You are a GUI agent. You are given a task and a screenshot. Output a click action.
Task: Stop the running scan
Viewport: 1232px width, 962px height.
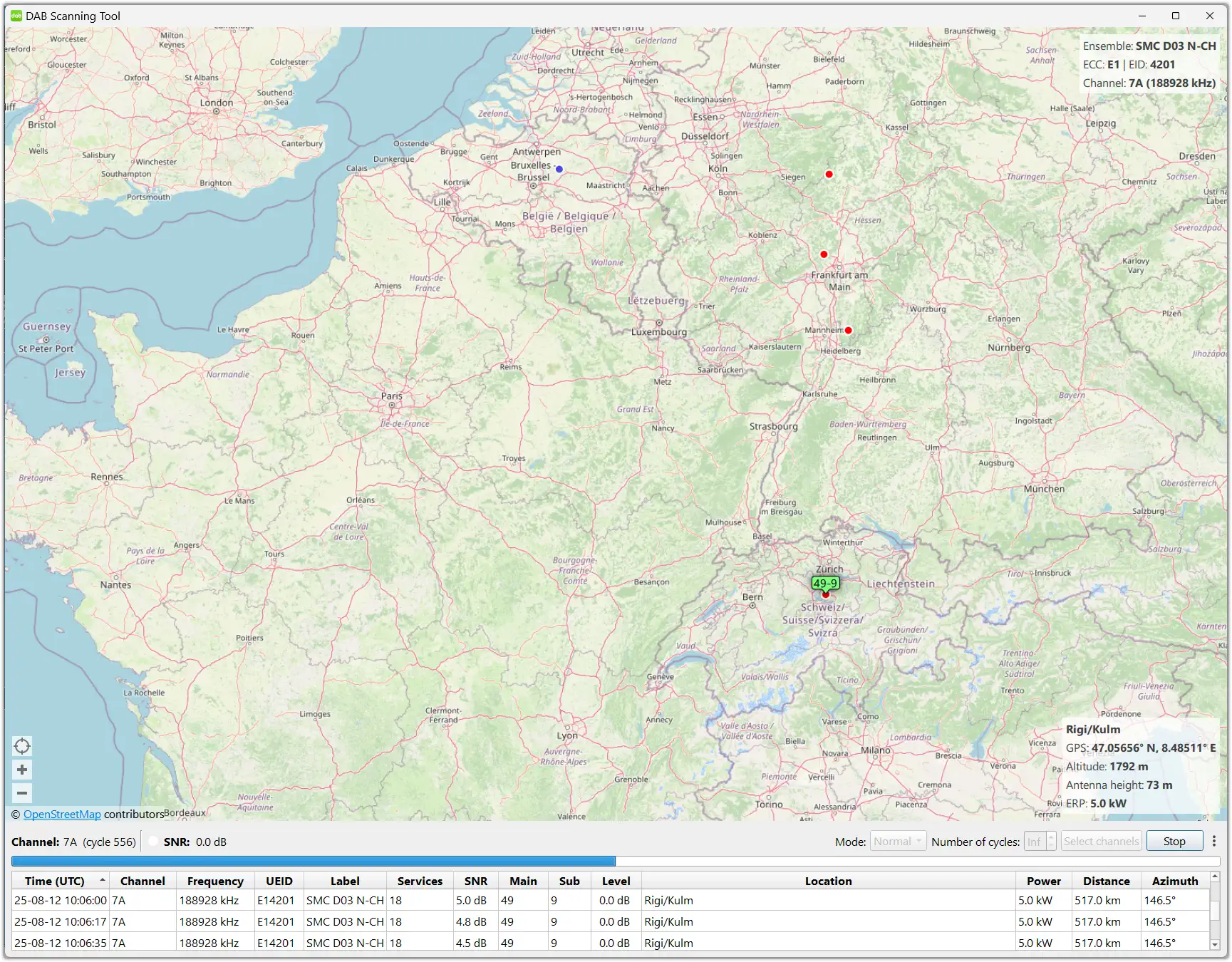1174,842
